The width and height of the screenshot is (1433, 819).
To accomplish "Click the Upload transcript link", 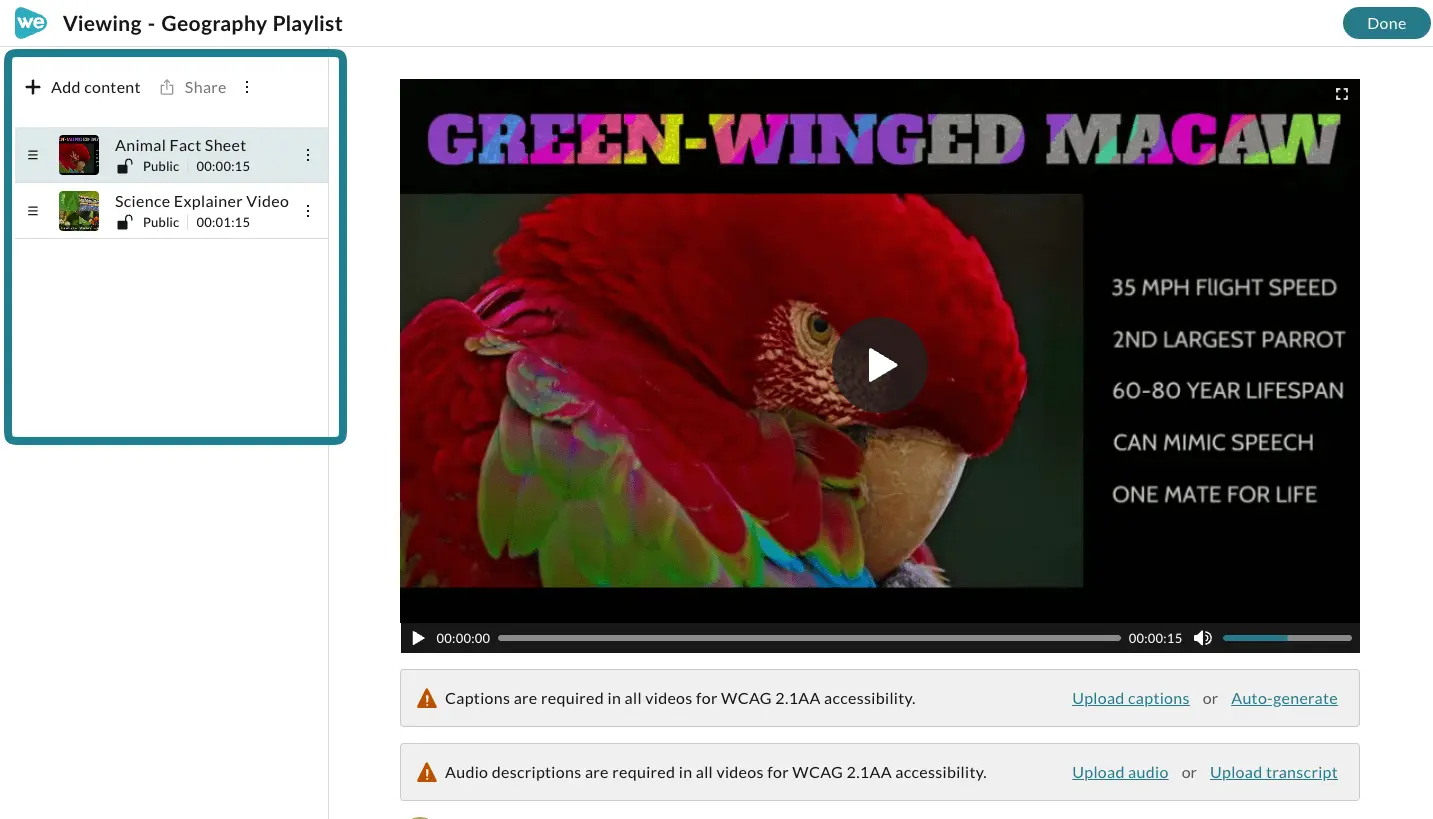I will [x=1273, y=772].
